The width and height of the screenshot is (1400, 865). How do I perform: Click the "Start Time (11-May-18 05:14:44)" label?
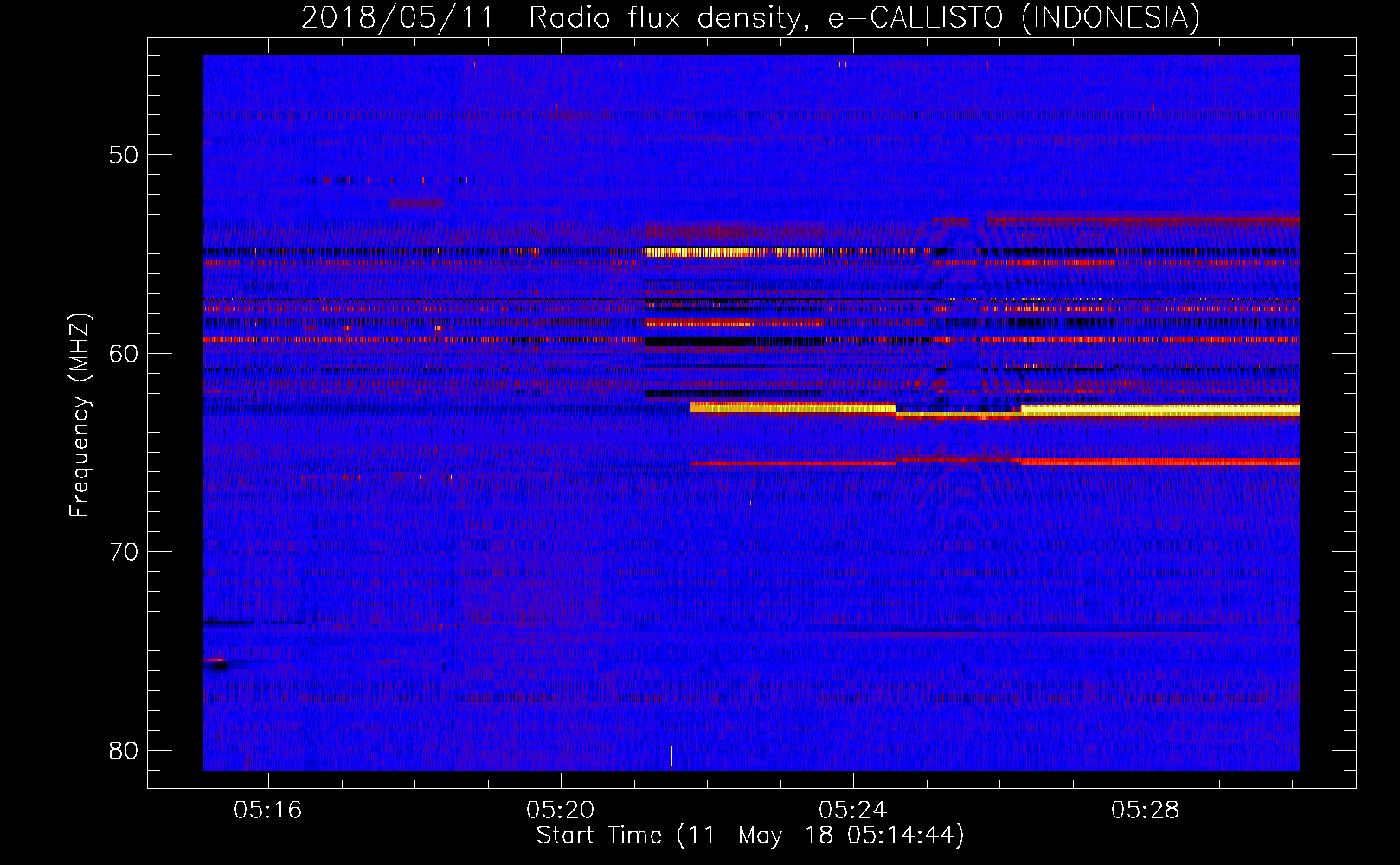point(750,836)
